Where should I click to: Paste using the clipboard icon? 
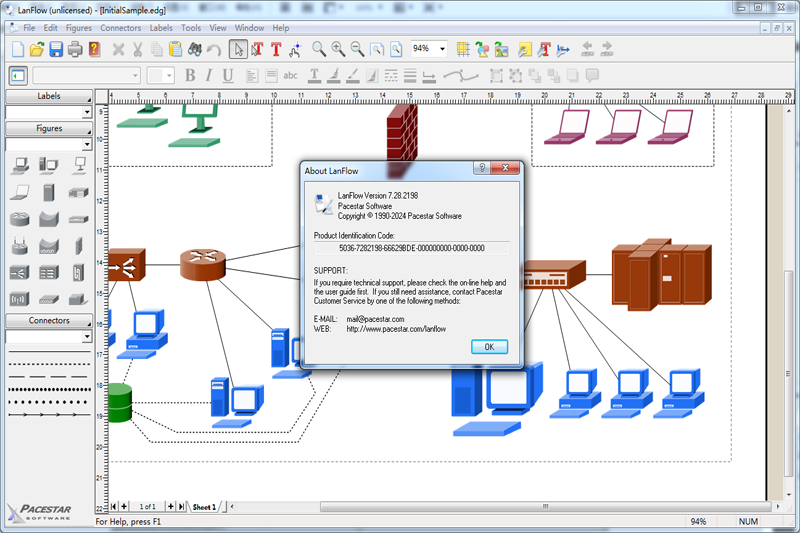[x=176, y=49]
